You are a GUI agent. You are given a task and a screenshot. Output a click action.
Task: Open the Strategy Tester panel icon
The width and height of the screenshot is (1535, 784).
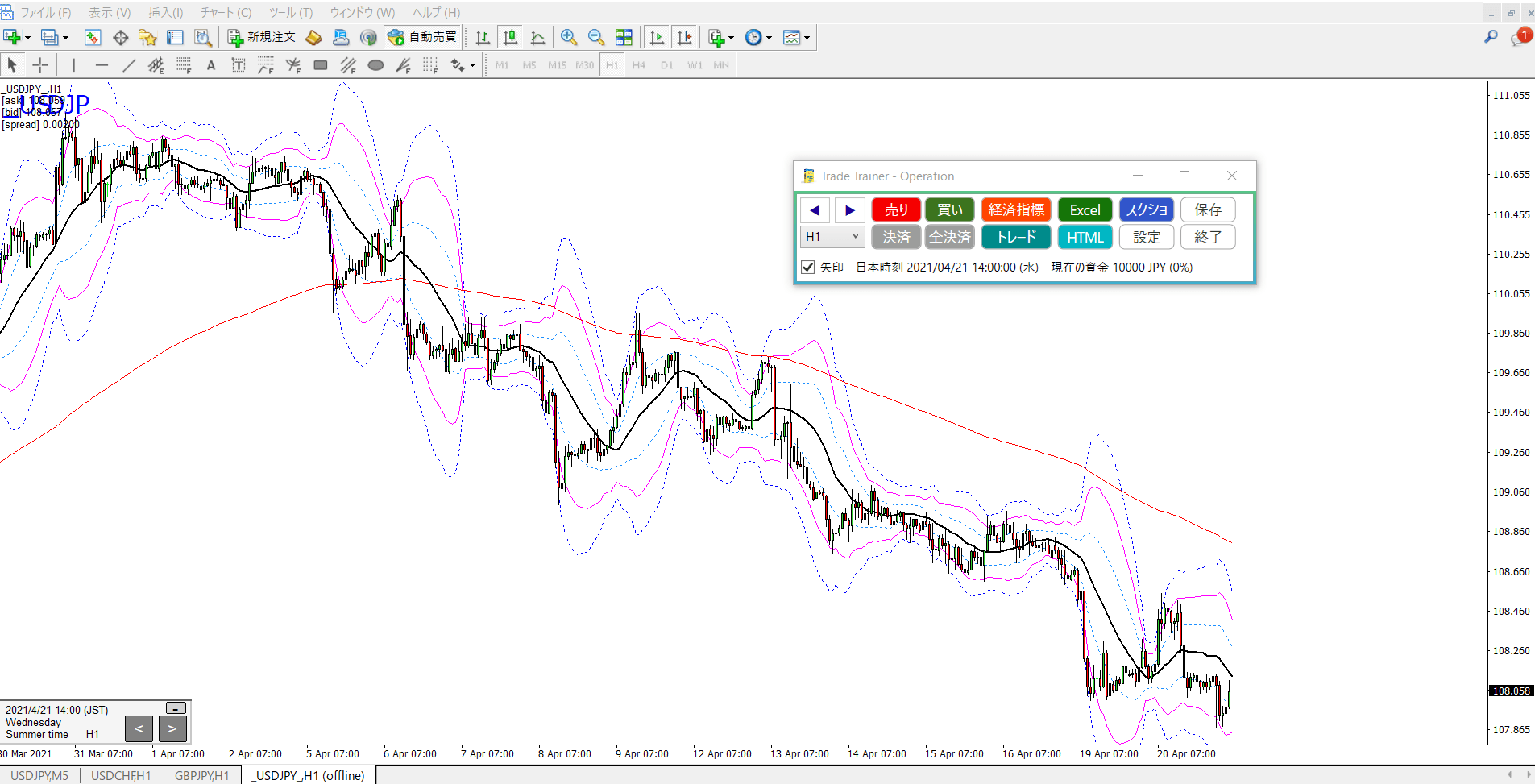[x=202, y=37]
